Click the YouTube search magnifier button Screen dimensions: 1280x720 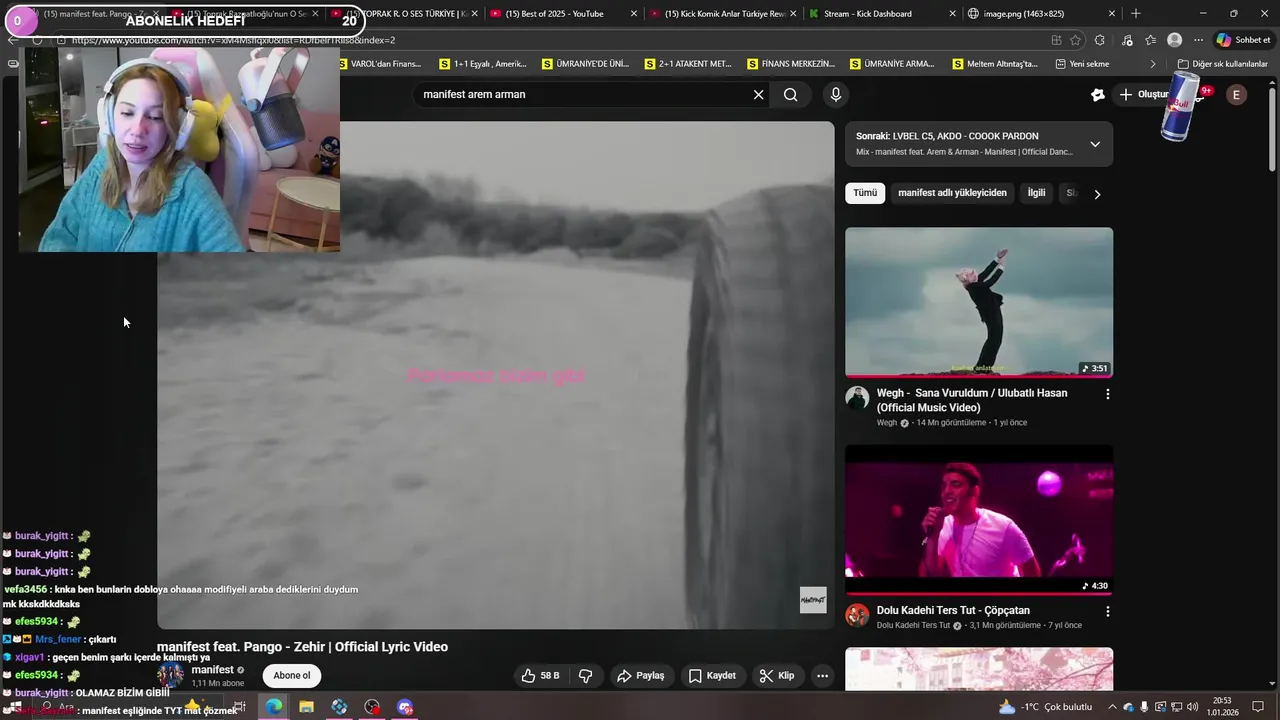(790, 95)
